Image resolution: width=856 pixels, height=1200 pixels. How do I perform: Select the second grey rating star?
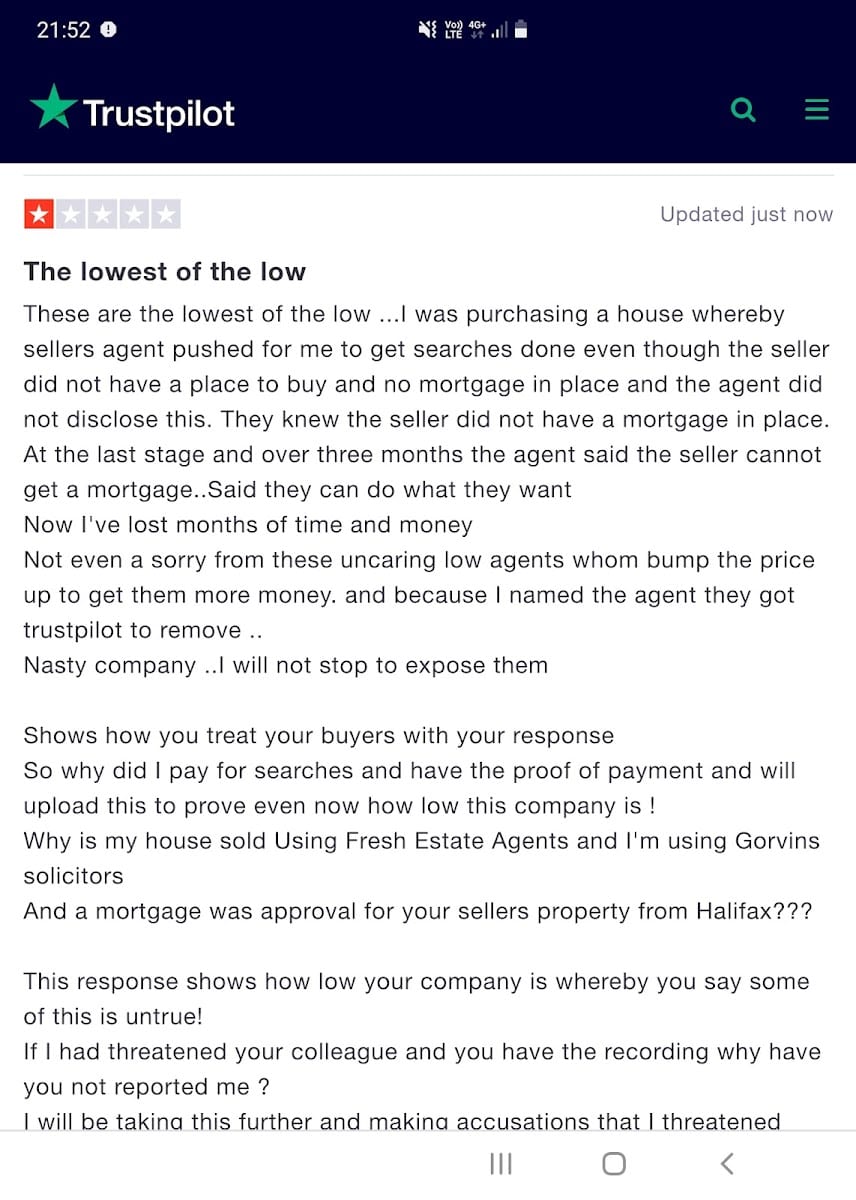(70, 214)
